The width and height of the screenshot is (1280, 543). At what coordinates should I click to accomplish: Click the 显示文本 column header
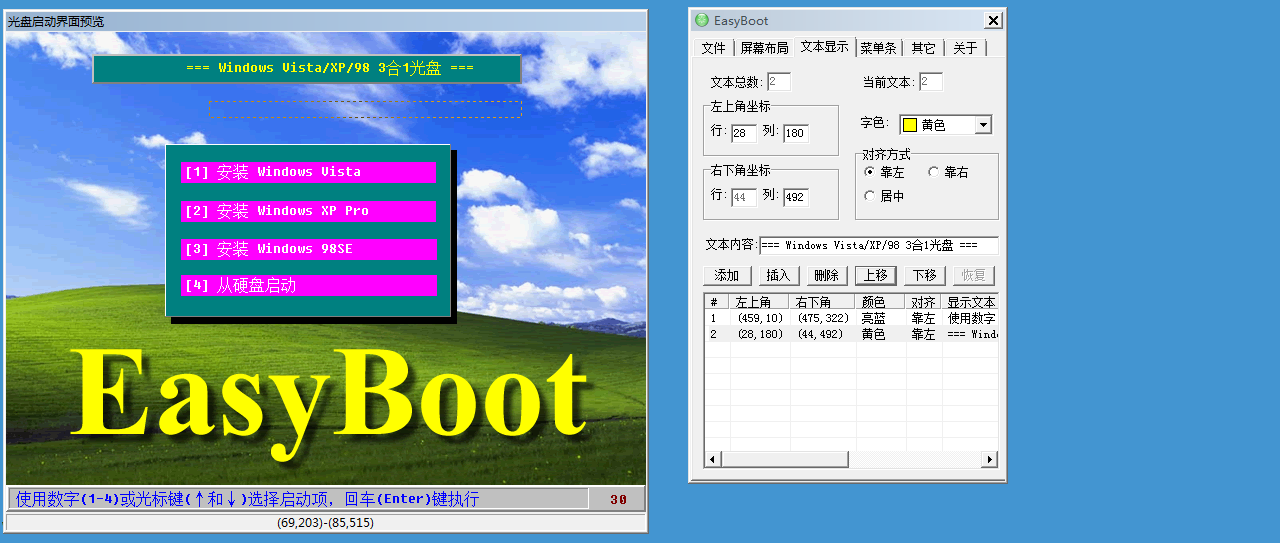pyautogui.click(x=970, y=302)
